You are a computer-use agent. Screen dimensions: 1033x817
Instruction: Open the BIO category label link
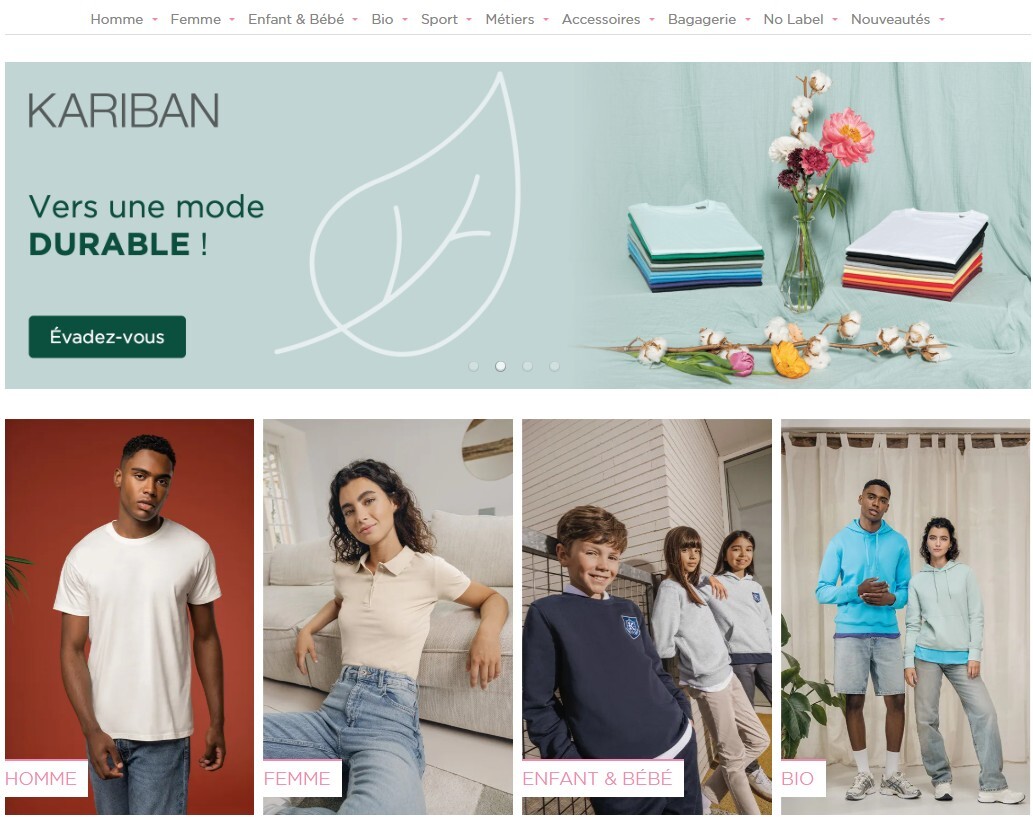click(797, 778)
